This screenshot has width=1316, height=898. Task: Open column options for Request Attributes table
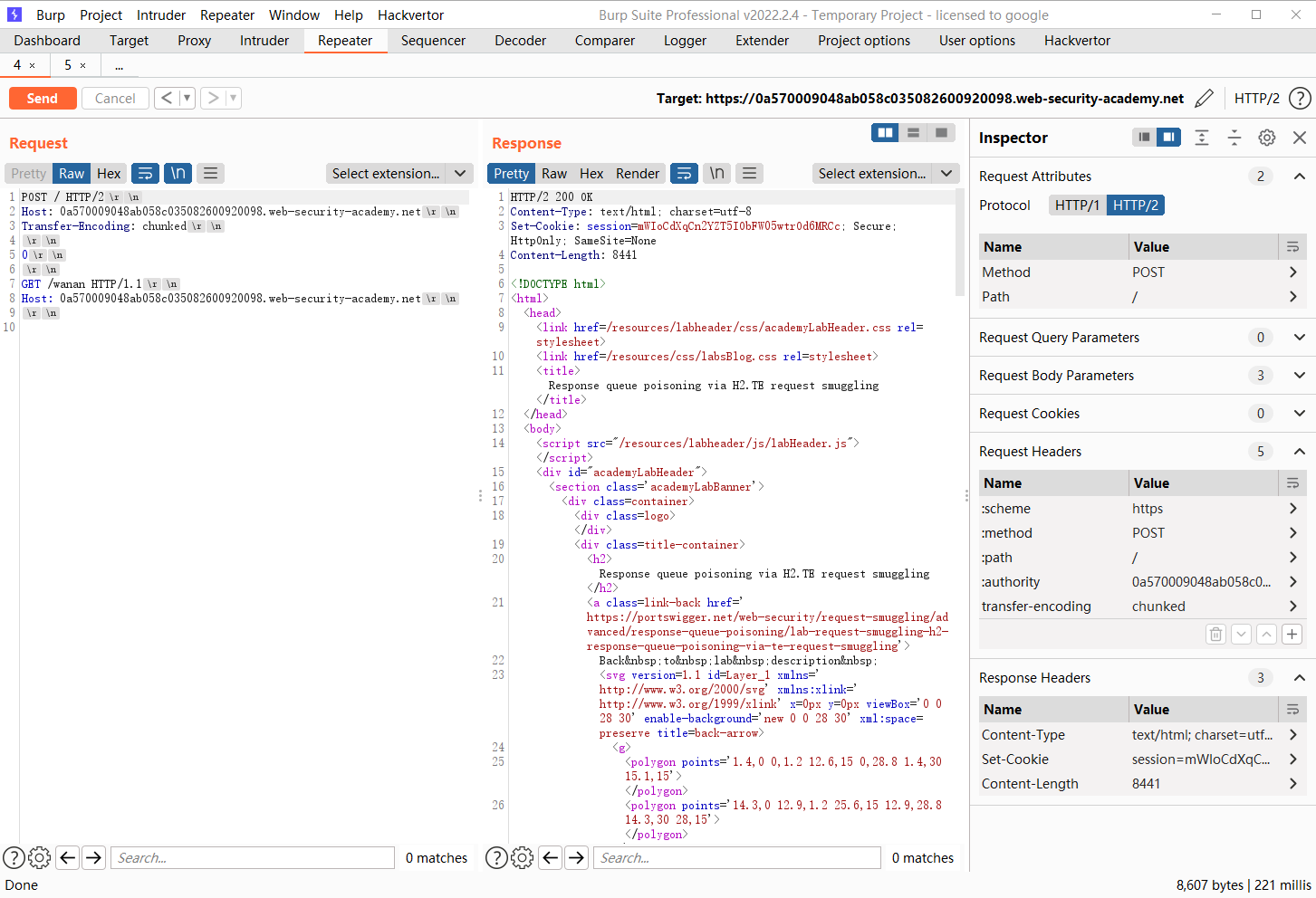(1292, 246)
